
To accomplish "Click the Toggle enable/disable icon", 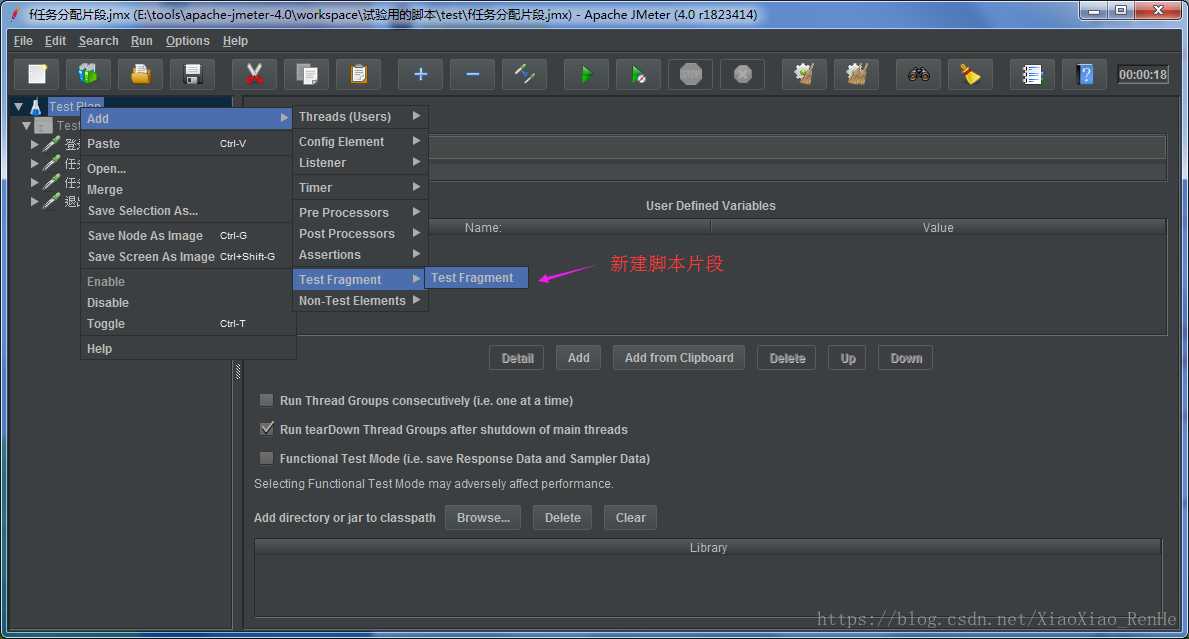I will [x=525, y=74].
